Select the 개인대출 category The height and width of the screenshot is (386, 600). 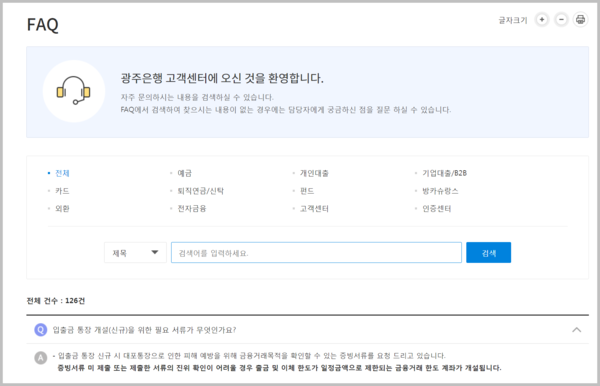point(314,173)
